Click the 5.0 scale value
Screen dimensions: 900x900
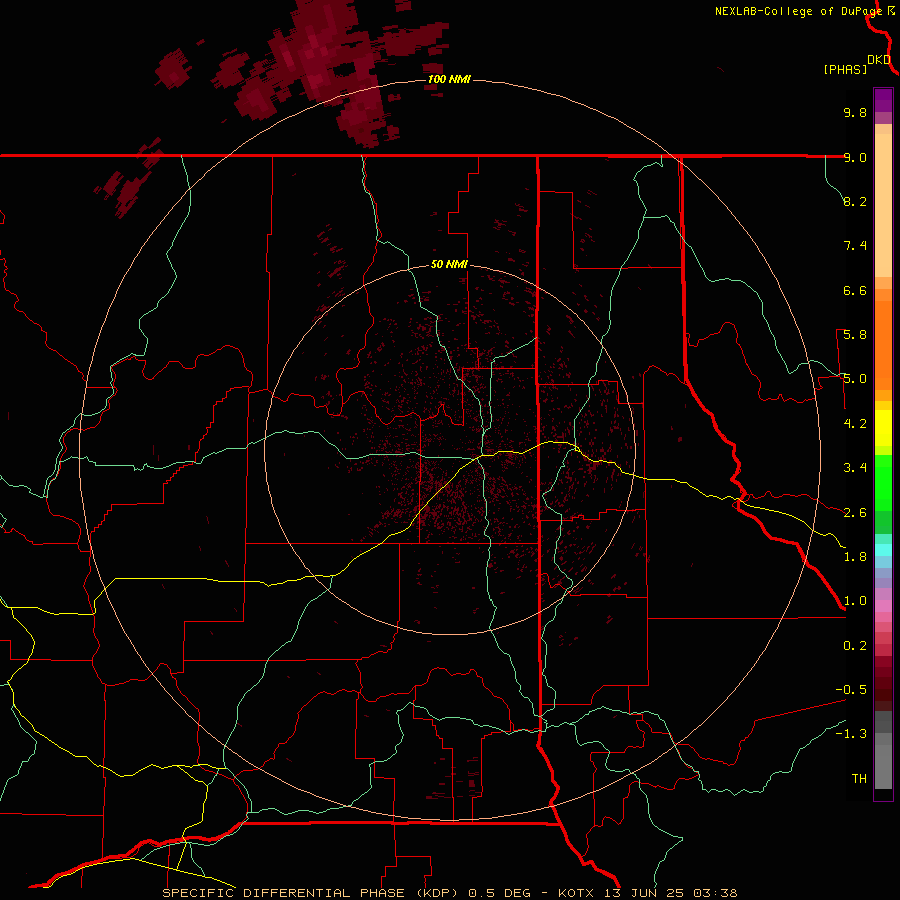coord(855,379)
